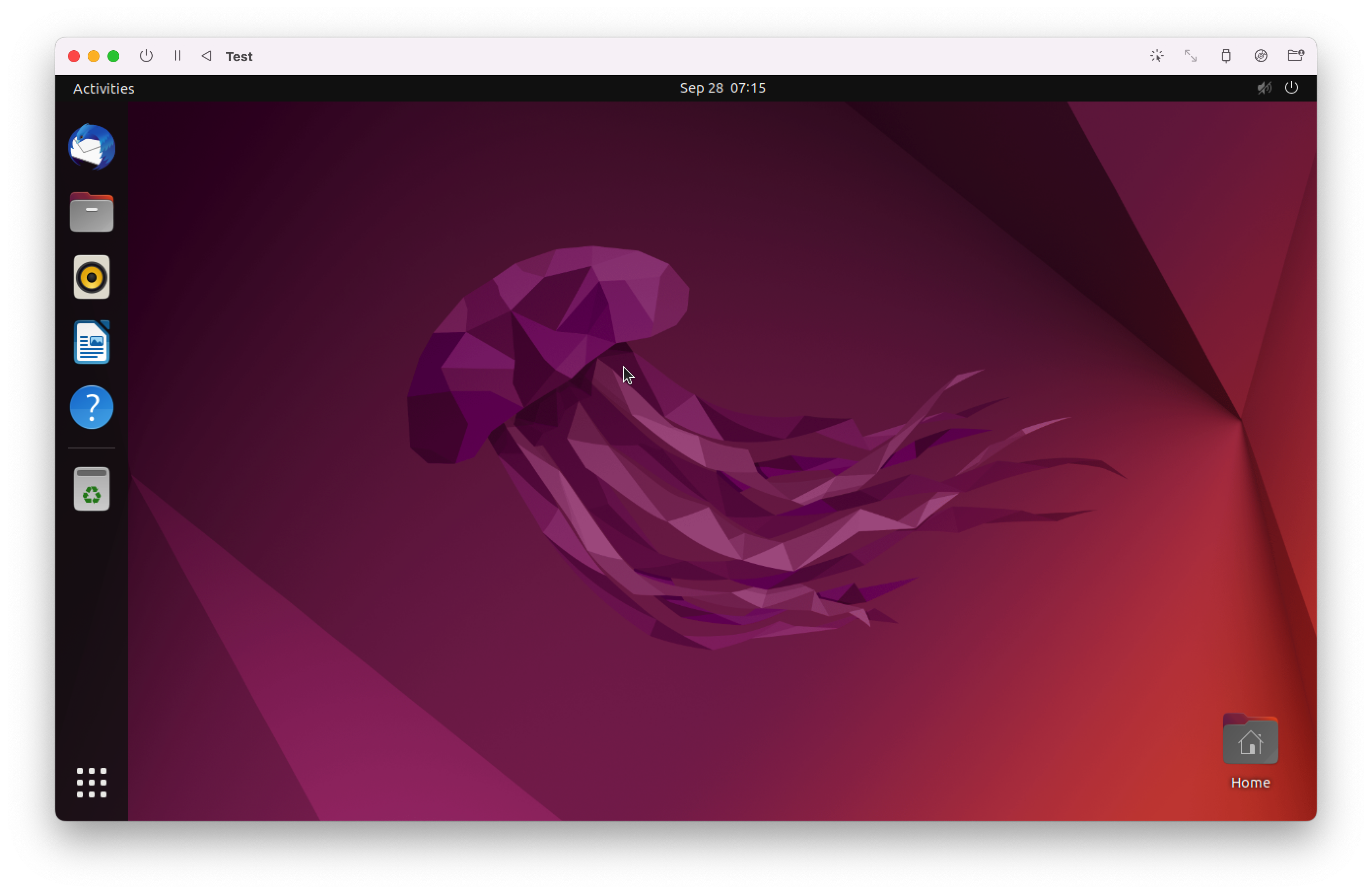
Task: Open the Trash in the dock
Action: point(92,489)
